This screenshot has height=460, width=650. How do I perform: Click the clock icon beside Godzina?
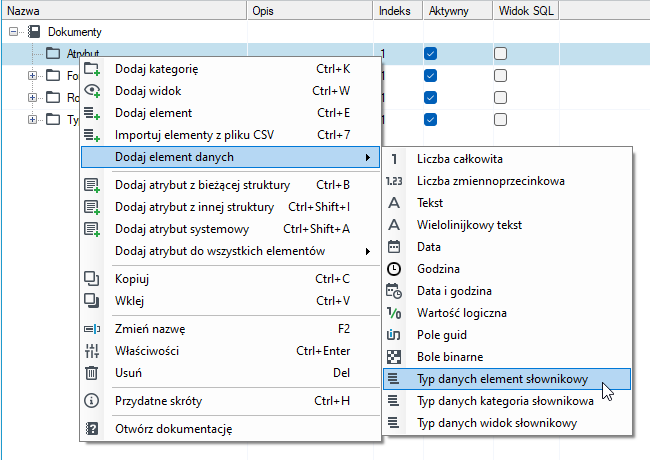point(394,269)
